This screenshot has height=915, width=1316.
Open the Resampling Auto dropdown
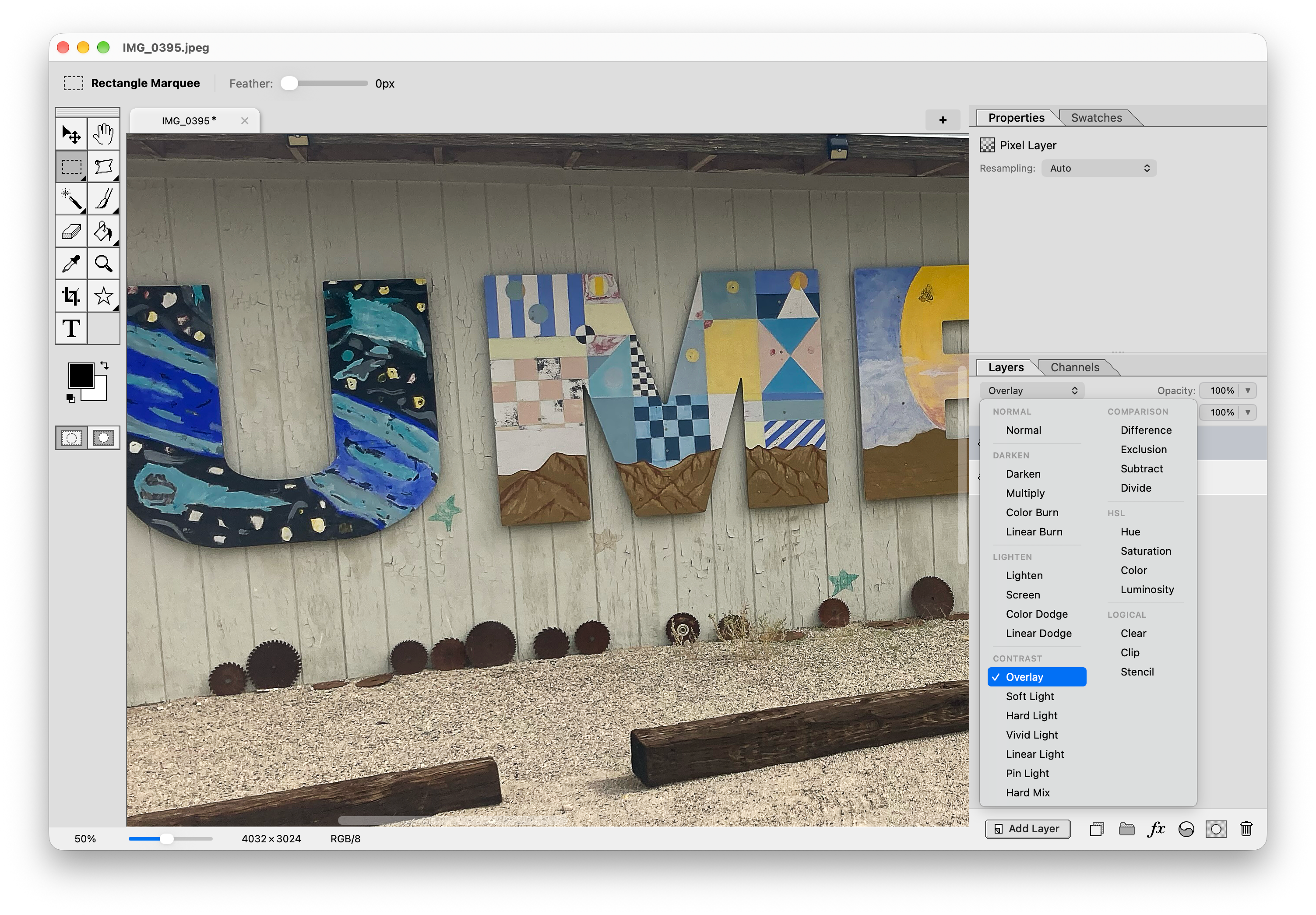tap(1099, 168)
